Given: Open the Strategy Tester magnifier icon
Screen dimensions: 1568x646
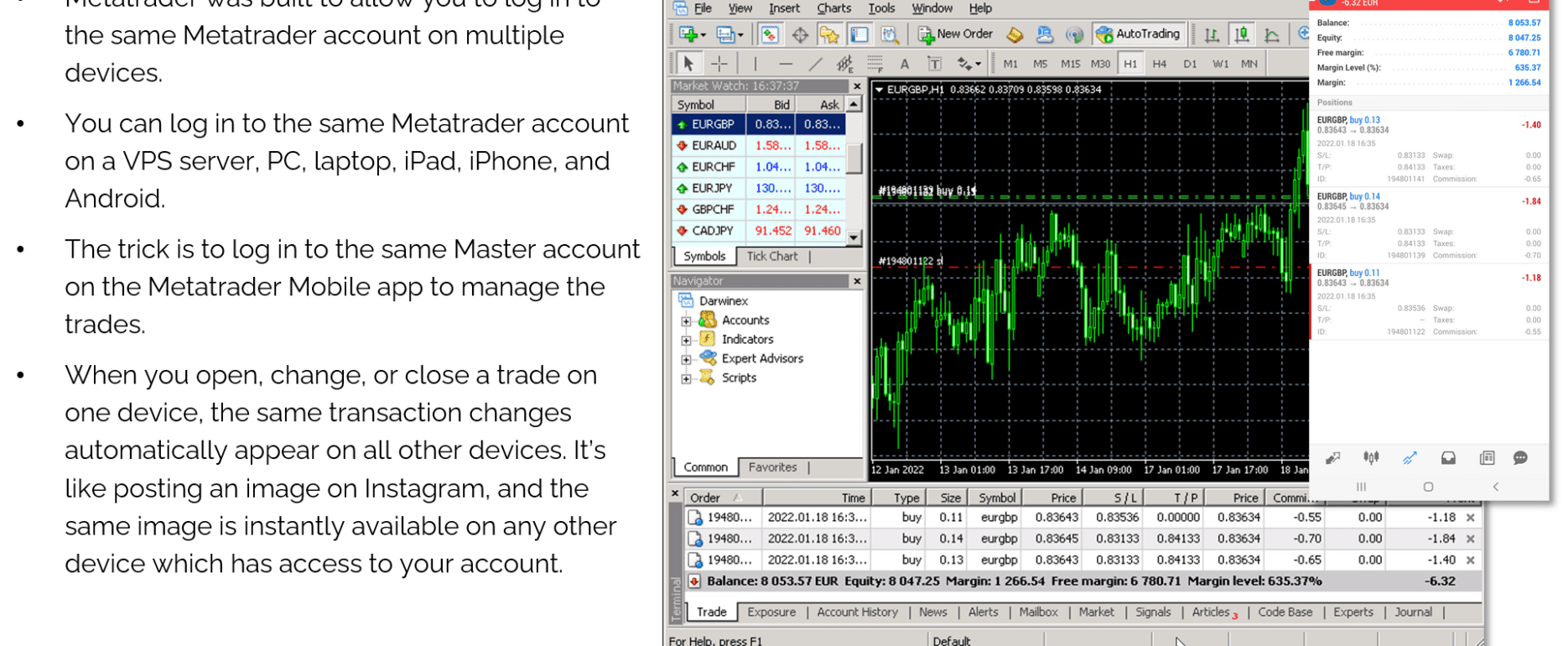Looking at the screenshot, I should click(889, 34).
